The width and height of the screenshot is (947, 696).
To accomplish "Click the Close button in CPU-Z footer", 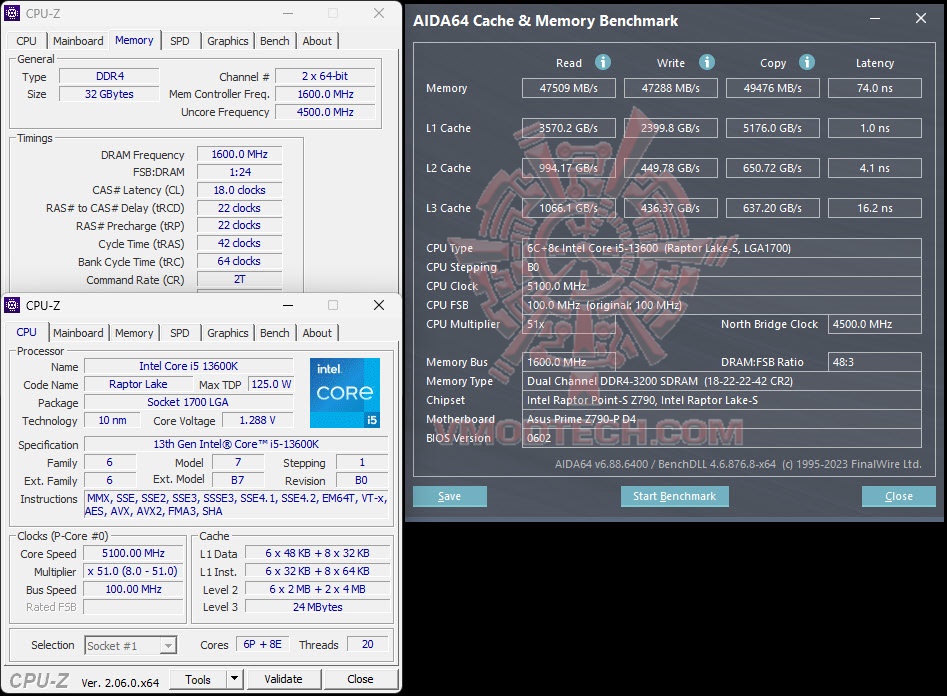I will point(361,679).
